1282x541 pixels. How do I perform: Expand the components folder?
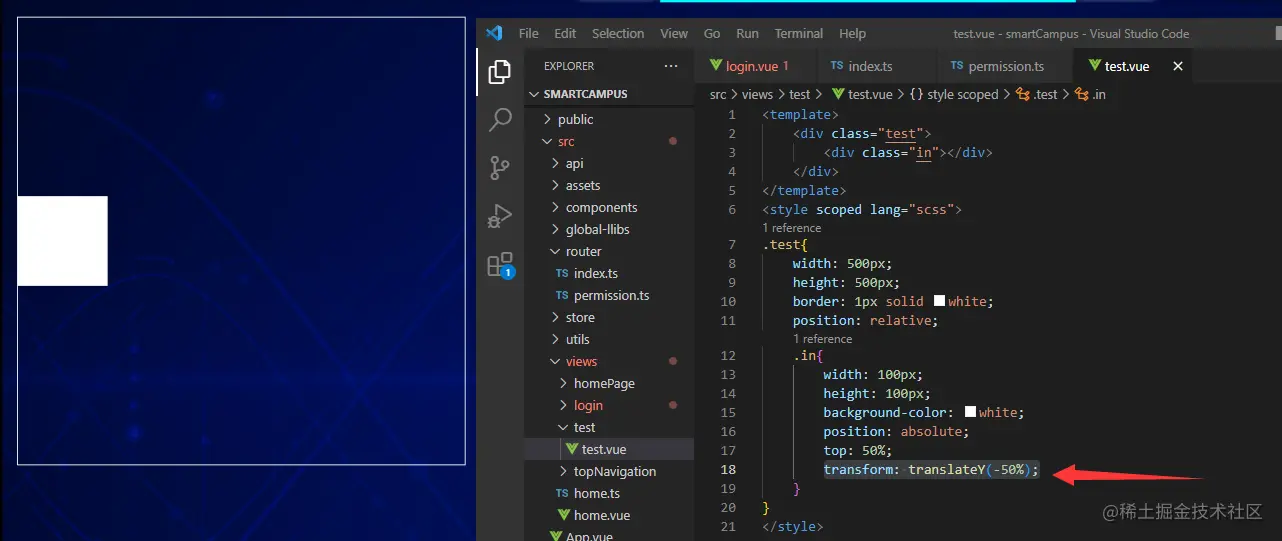(x=609, y=207)
